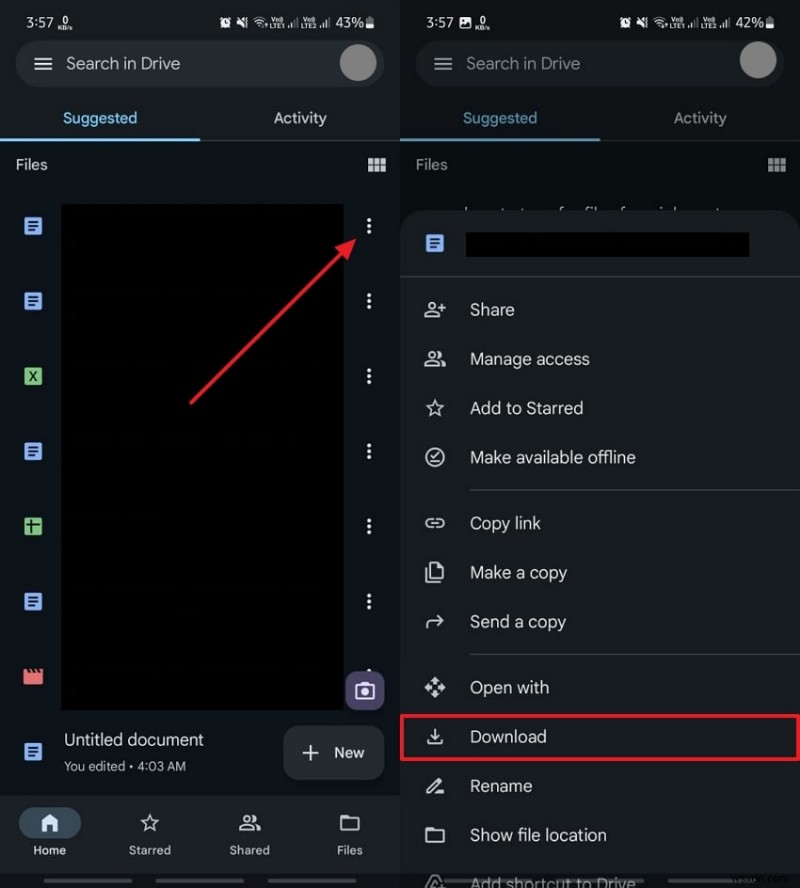Choose Share from the file menu
The image size is (800, 888).
[x=600, y=310]
